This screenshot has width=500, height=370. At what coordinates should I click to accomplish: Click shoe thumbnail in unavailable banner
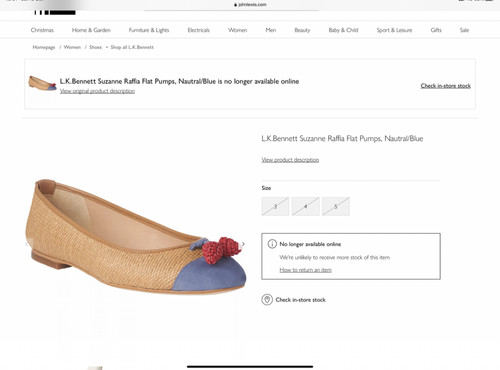pyautogui.click(x=42, y=83)
